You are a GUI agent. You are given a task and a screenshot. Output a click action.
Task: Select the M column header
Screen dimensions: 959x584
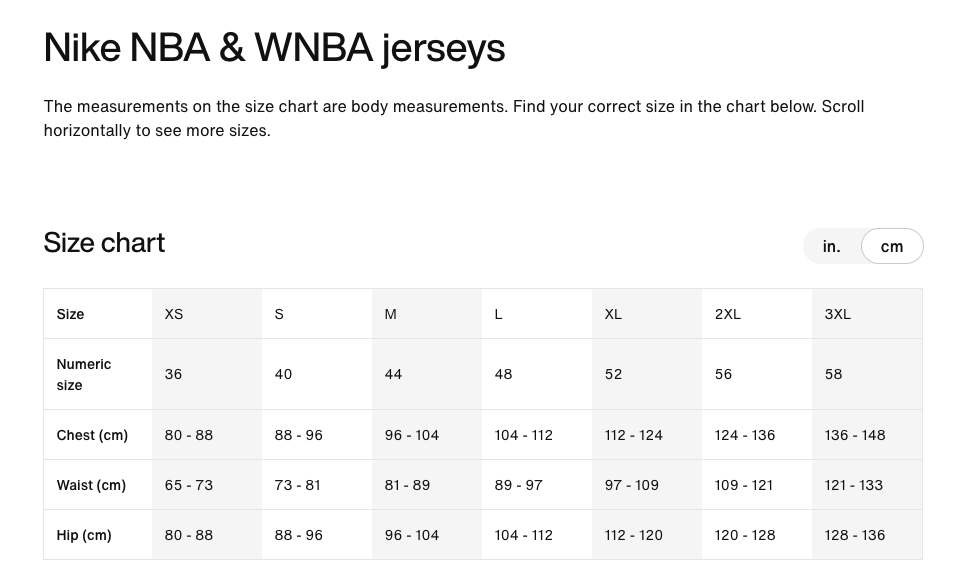pos(389,313)
